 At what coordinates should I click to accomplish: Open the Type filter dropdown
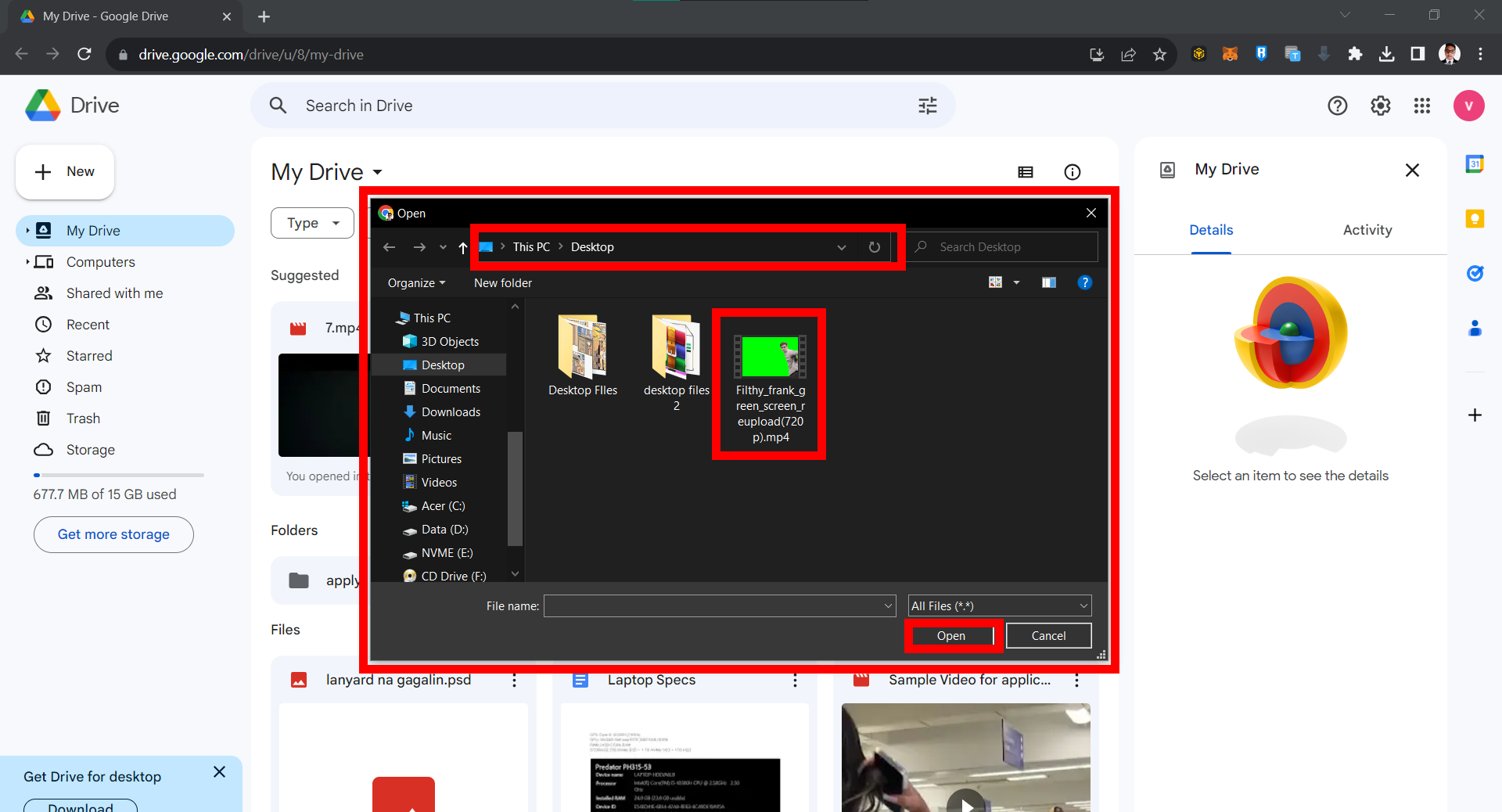point(311,223)
